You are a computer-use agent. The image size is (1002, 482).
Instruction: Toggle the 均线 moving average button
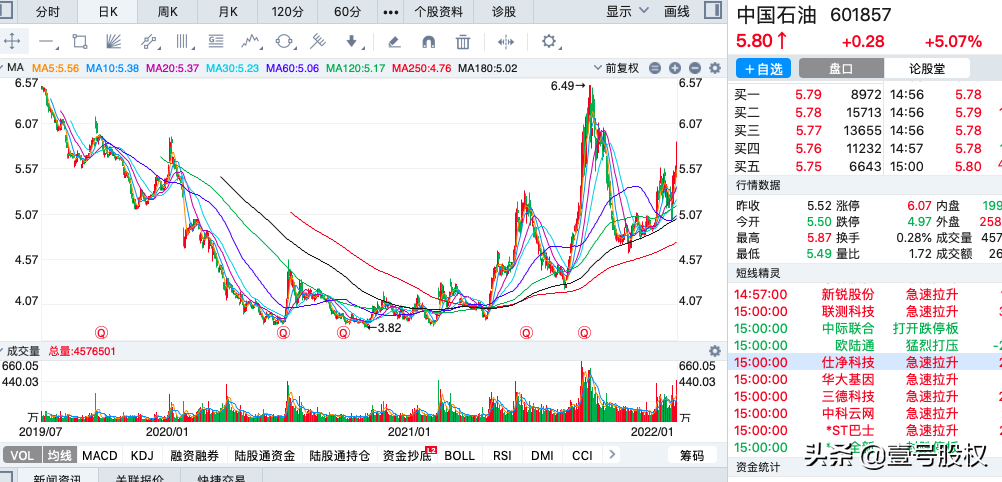[60, 455]
